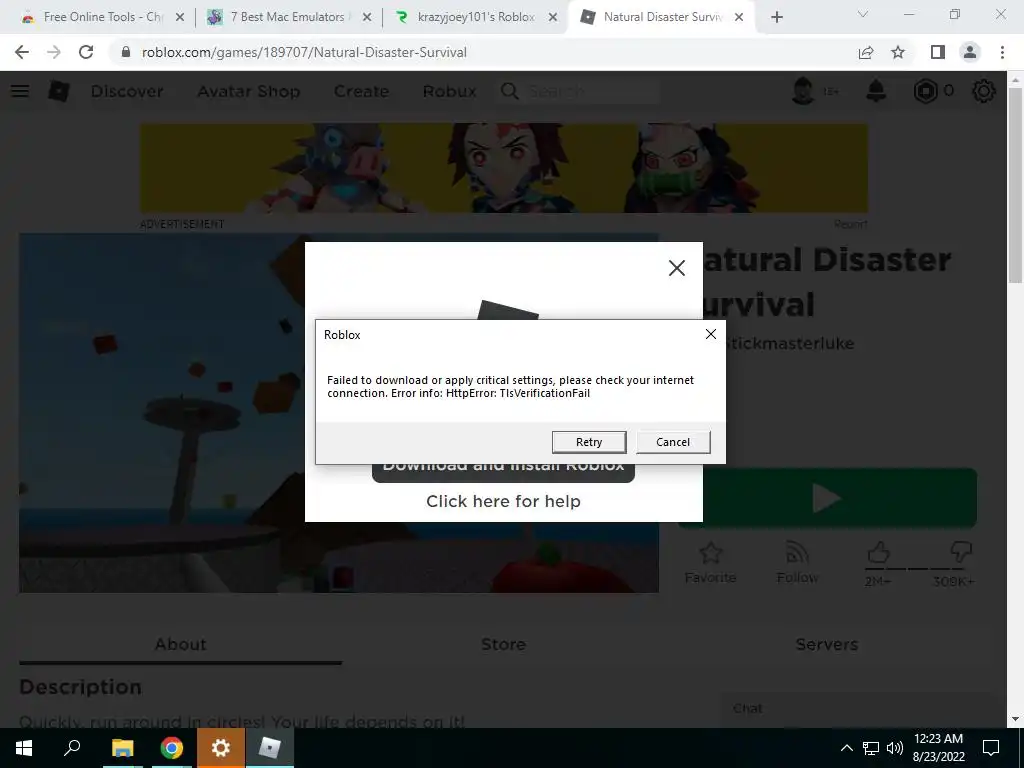The image size is (1024, 768).
Task: Open a new Chrome tab
Action: pos(776,17)
